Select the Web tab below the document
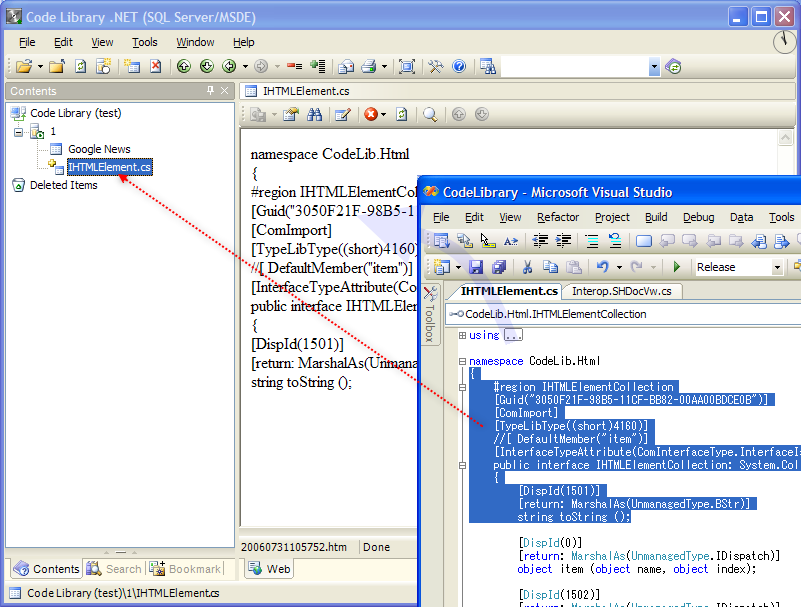This screenshot has width=801, height=607. tap(269, 569)
